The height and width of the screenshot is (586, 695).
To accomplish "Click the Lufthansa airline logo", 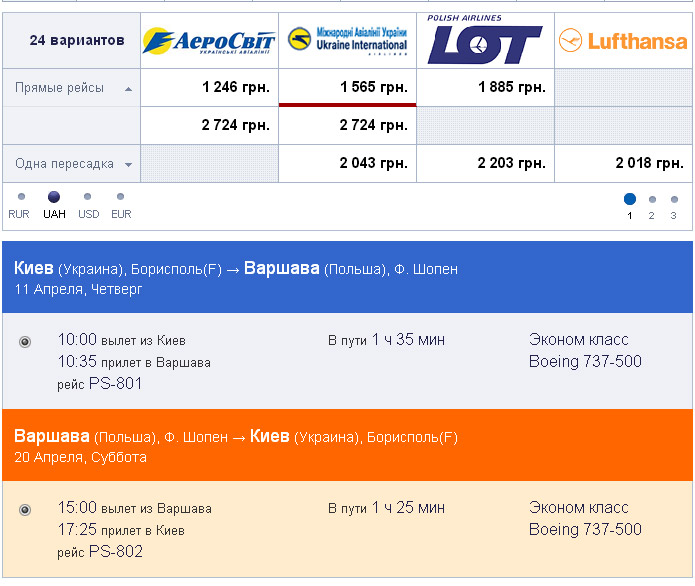I will point(623,41).
